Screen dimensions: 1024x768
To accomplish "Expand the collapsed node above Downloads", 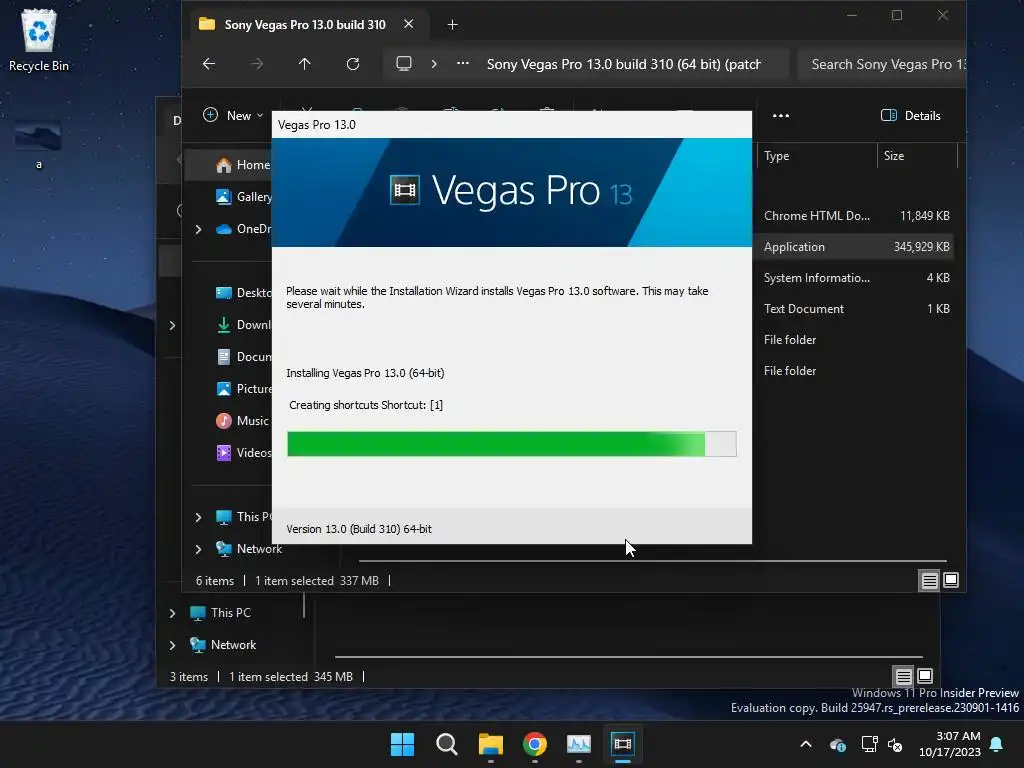I will point(172,325).
